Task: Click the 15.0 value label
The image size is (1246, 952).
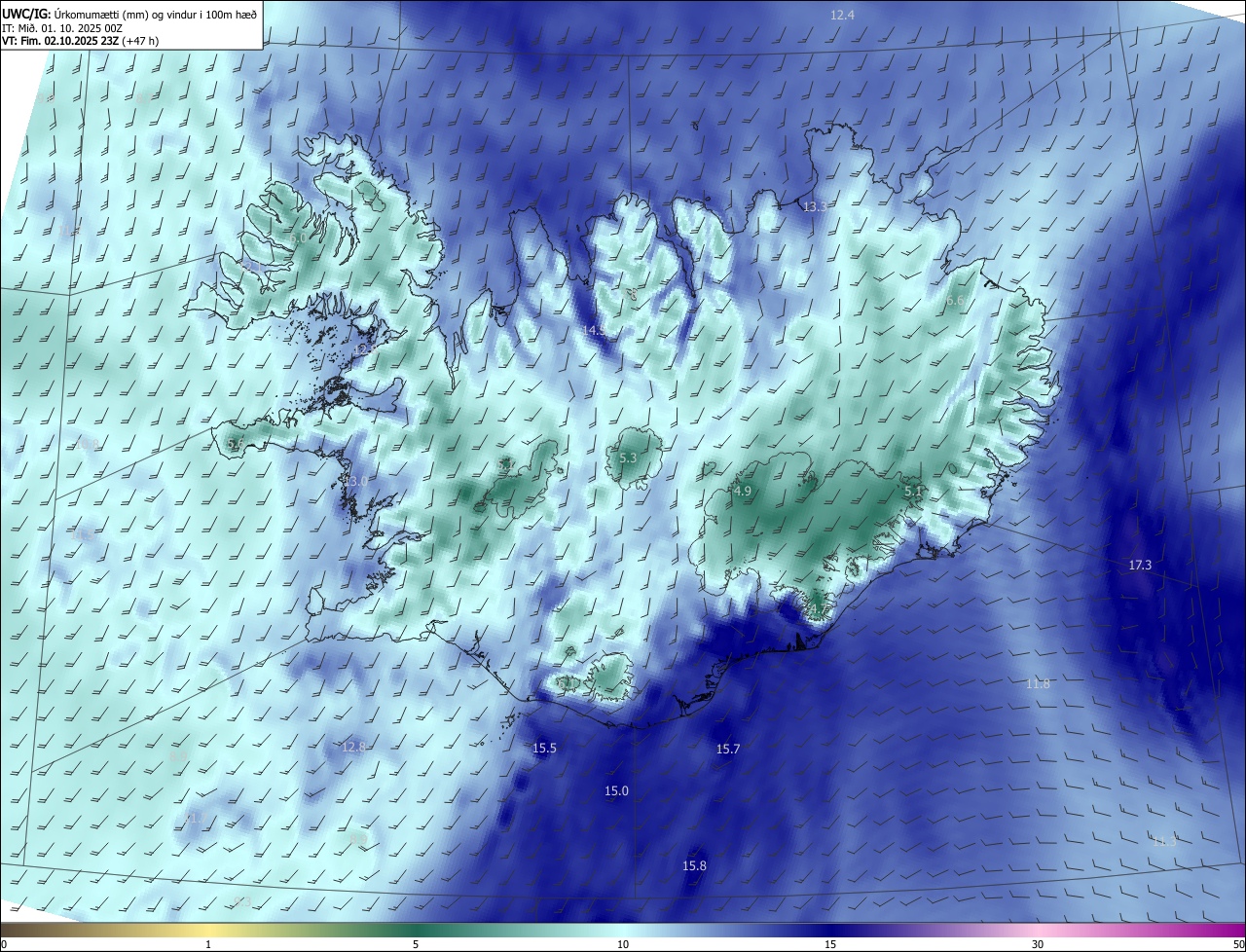Action: pos(616,790)
